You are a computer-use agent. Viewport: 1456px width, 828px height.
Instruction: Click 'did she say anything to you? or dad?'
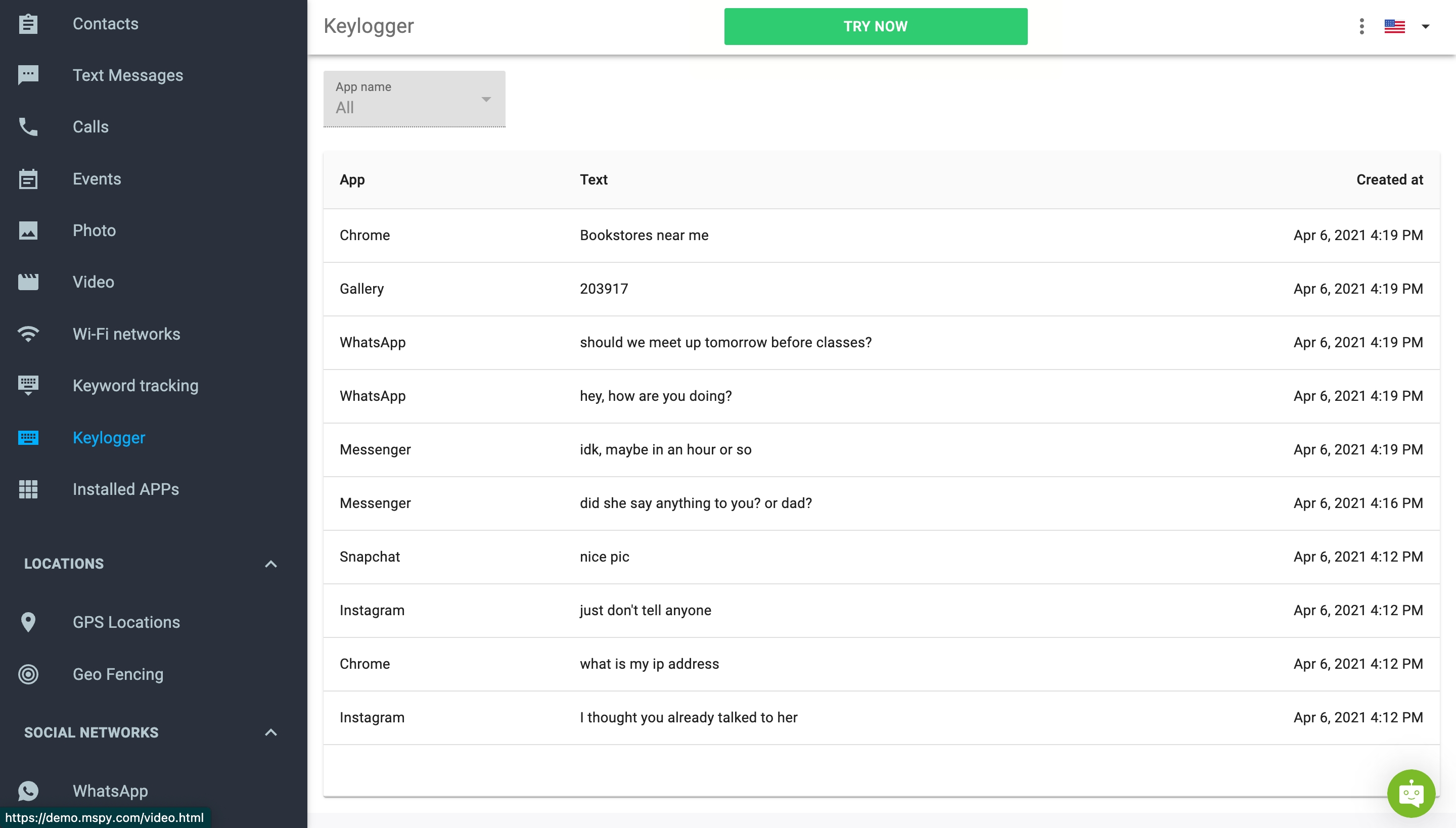[x=696, y=503]
